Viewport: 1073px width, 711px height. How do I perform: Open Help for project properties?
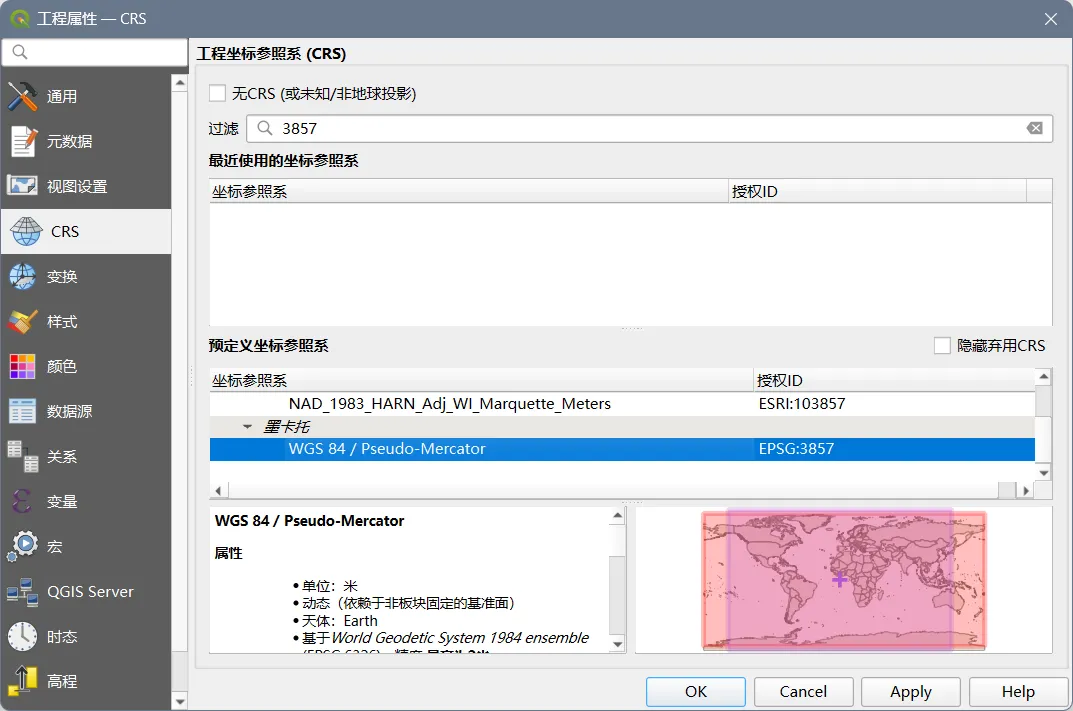click(1018, 691)
